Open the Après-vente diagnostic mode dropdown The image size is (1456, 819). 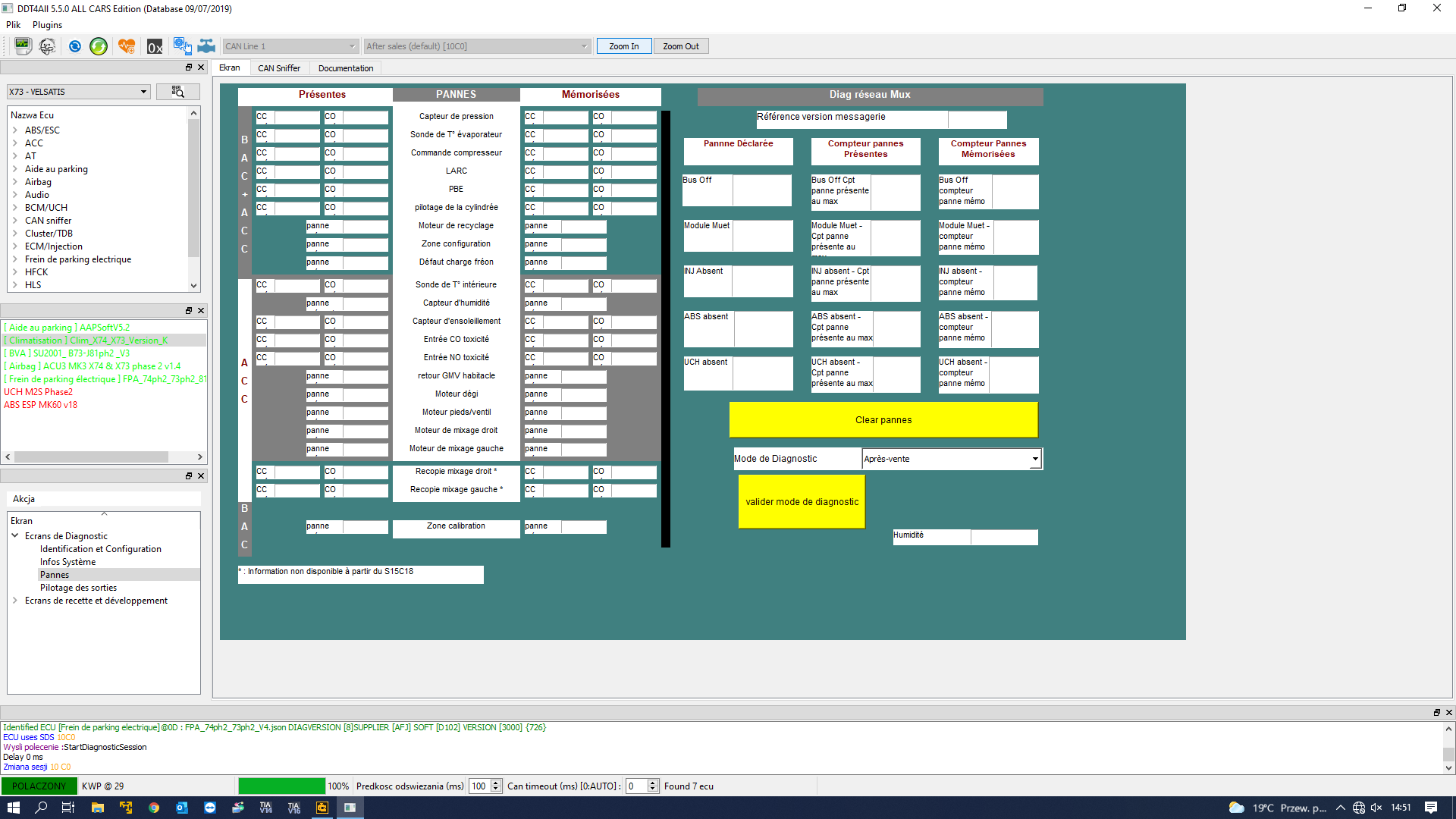click(952, 459)
